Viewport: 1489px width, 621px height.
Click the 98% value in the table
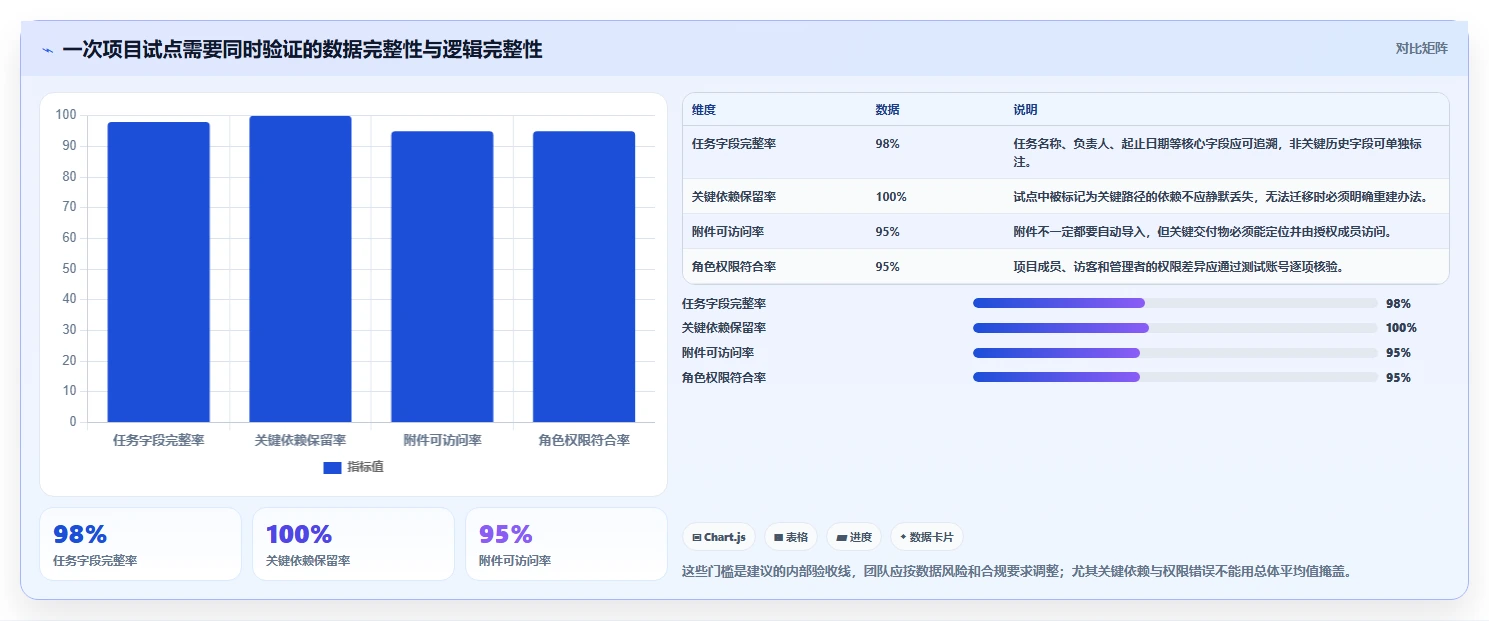[887, 144]
